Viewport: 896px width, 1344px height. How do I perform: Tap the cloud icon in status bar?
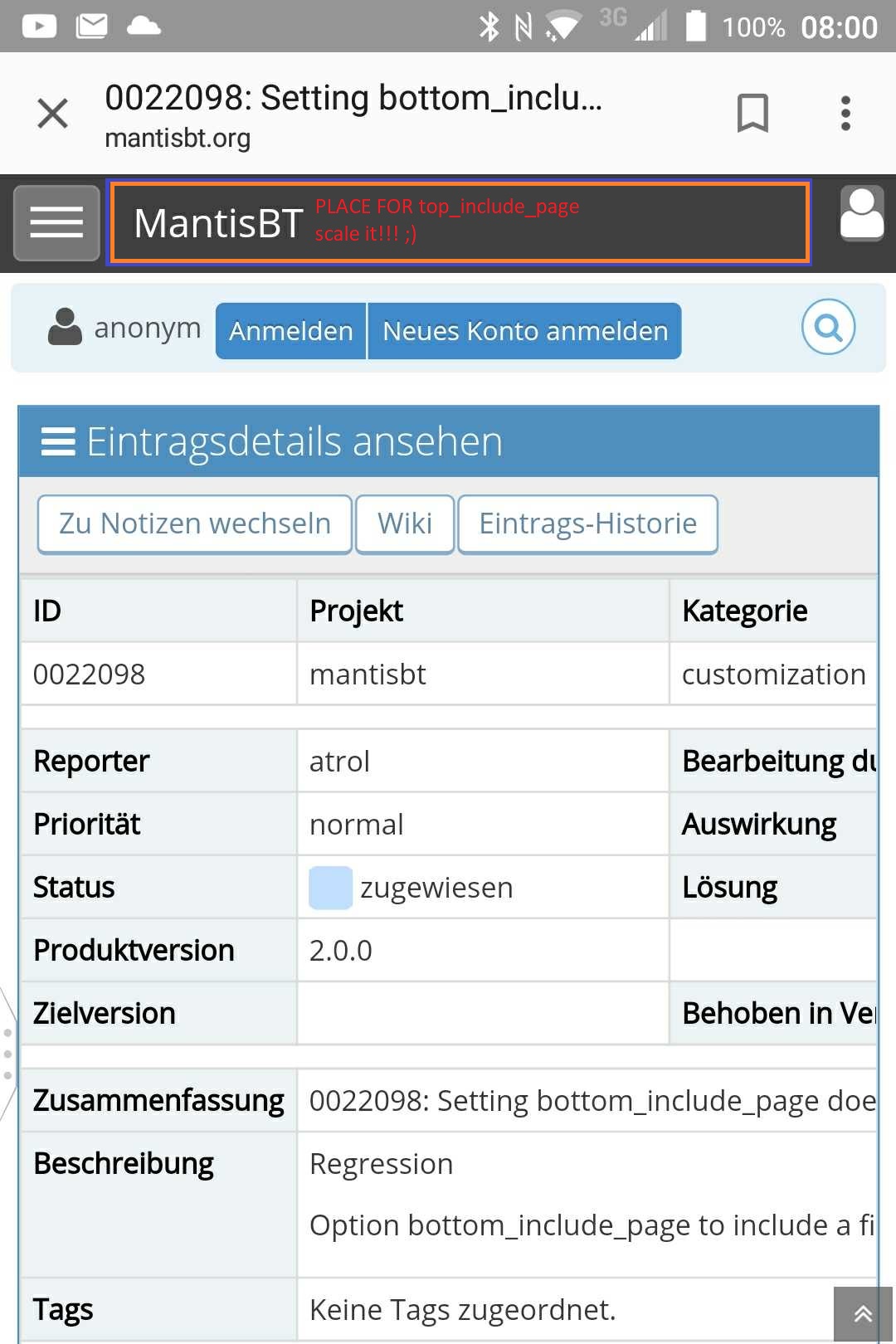click(144, 27)
